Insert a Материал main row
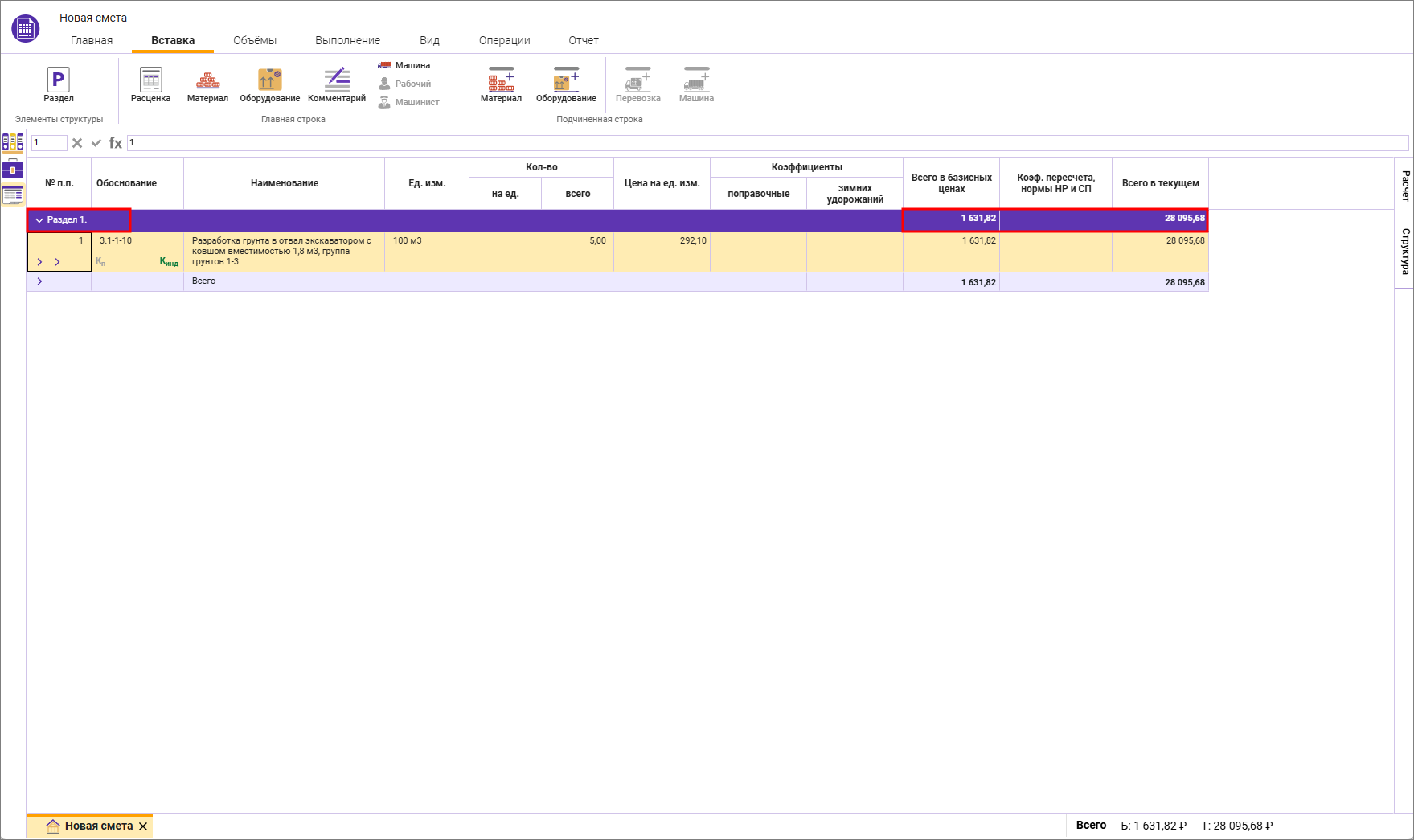1414x840 pixels. pyautogui.click(x=207, y=84)
